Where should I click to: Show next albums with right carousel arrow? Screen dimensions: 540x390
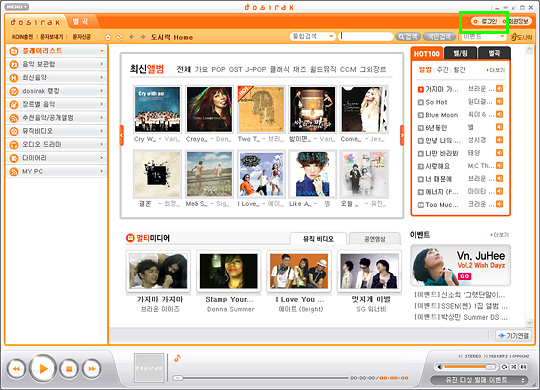tap(402, 135)
